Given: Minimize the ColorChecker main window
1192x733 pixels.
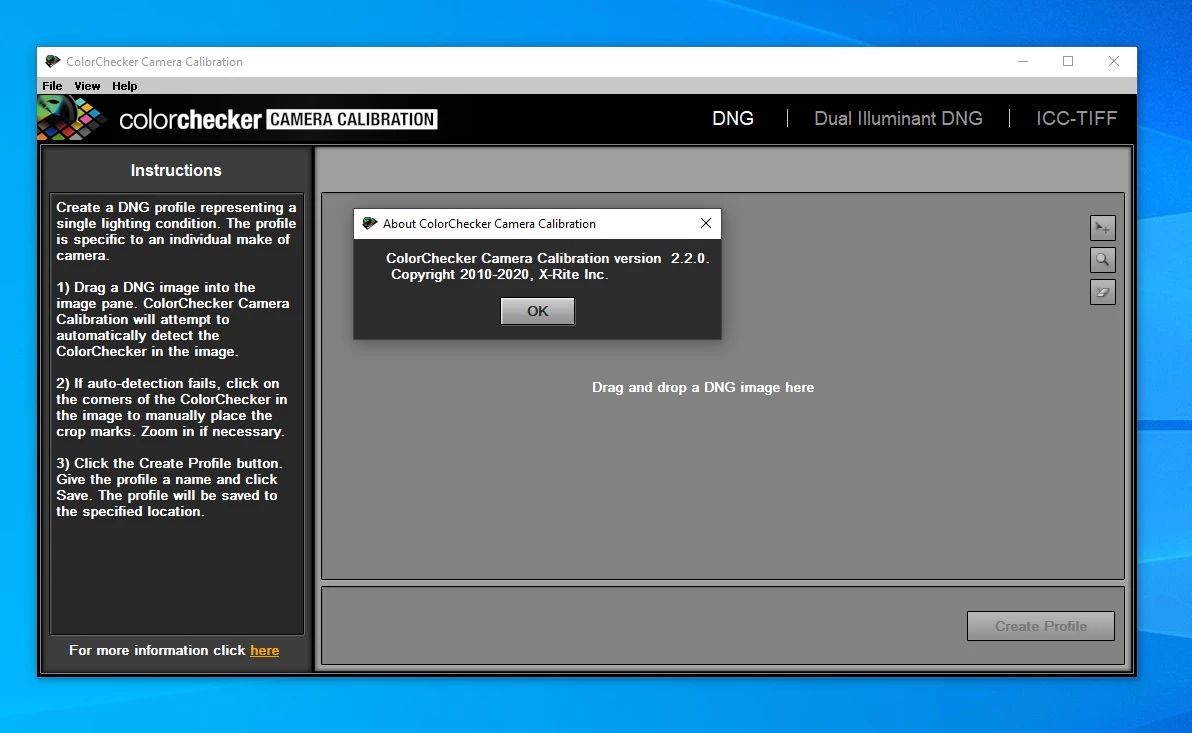Looking at the screenshot, I should pos(1023,62).
